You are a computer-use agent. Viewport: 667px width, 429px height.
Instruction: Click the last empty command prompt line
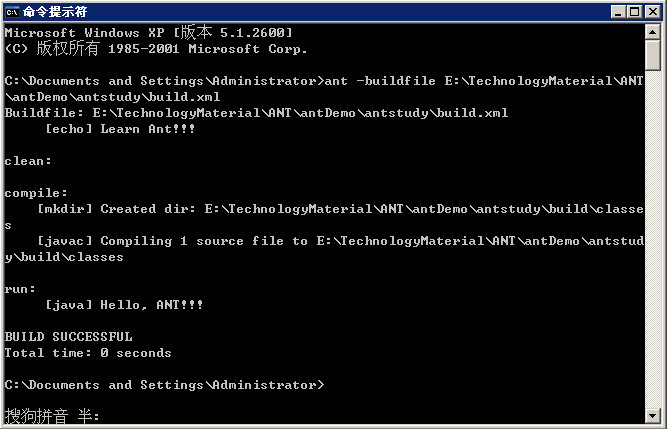point(164,385)
